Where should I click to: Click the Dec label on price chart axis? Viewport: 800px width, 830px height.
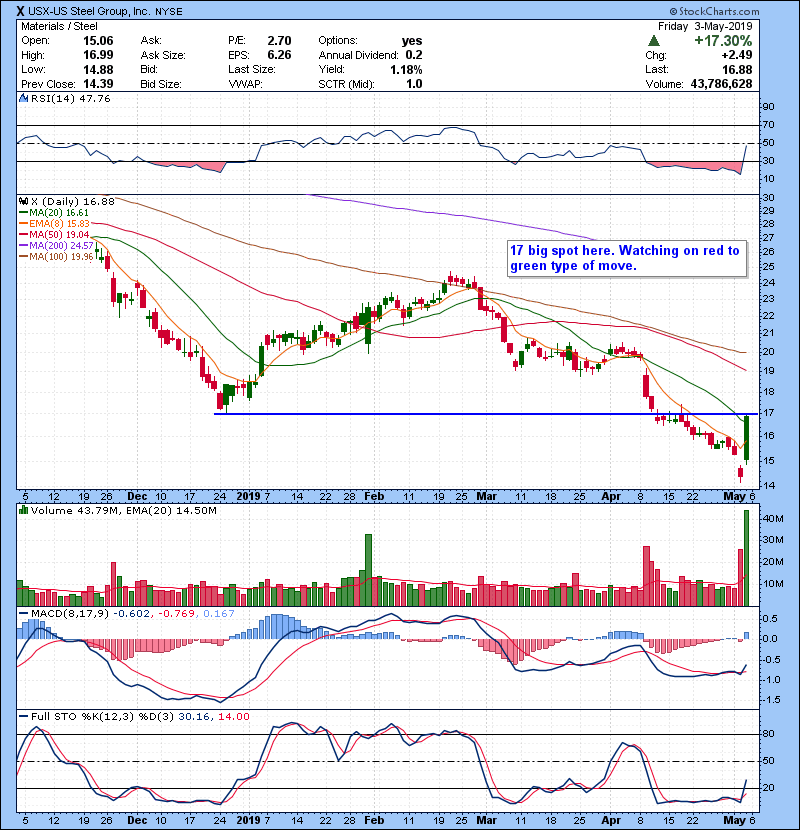[x=137, y=497]
